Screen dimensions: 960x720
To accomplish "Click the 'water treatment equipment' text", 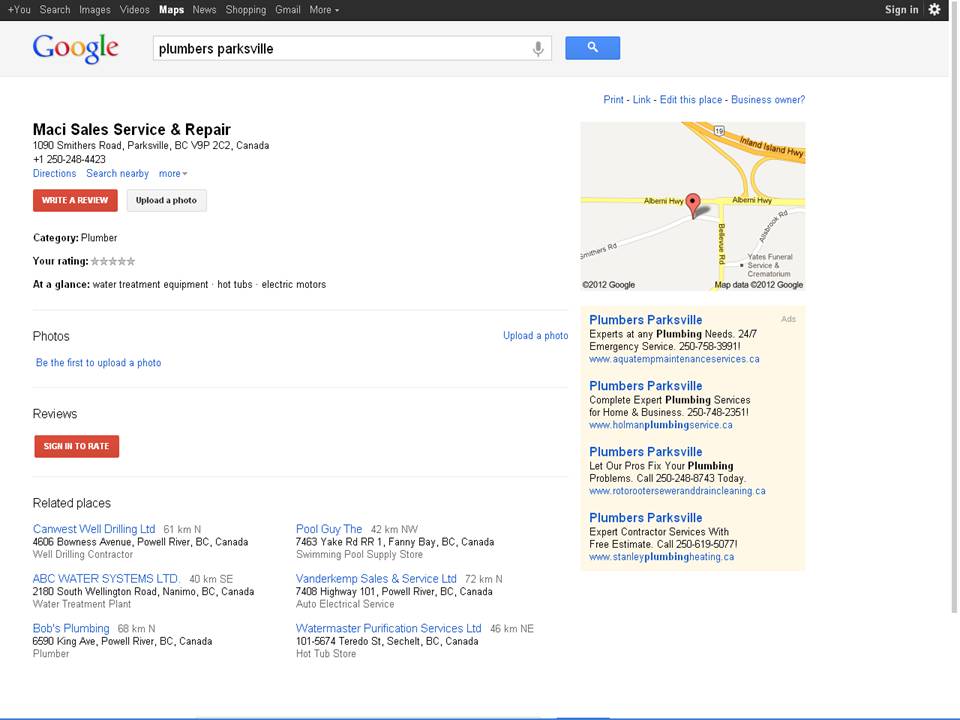I will click(150, 285).
